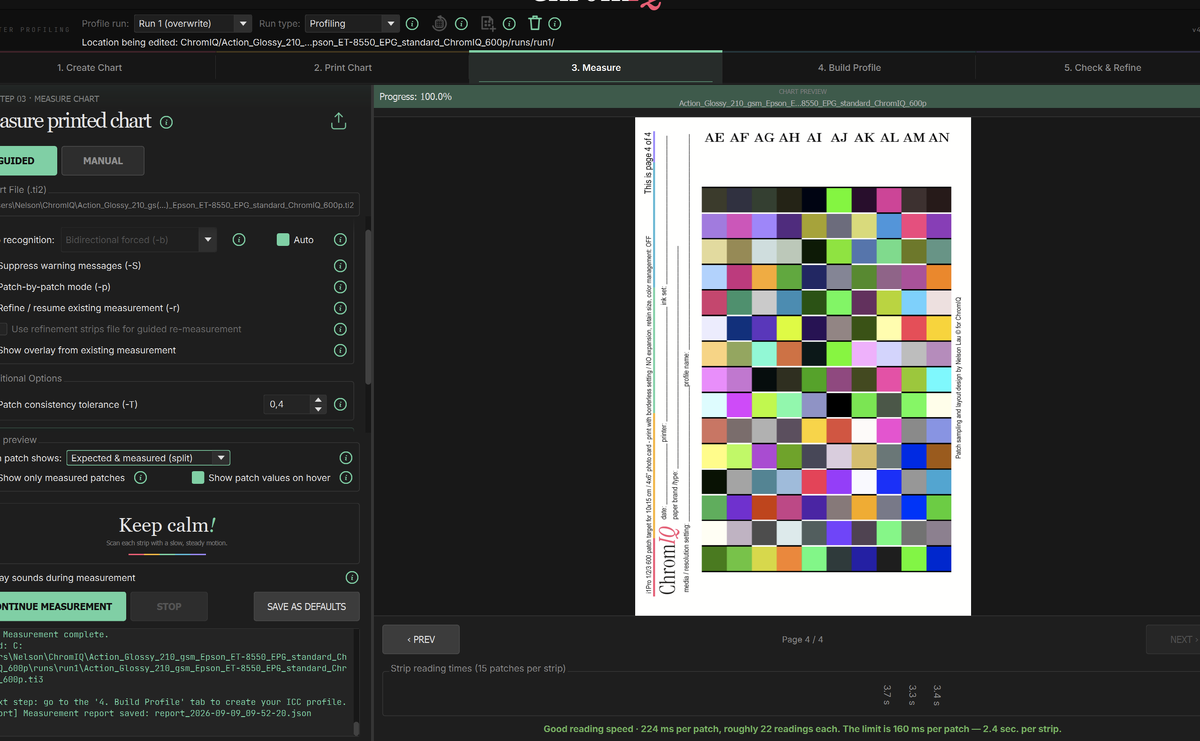The image size is (1200, 741).
Task: Toggle Suppress warning messages (-S) option
Action: point(68,266)
